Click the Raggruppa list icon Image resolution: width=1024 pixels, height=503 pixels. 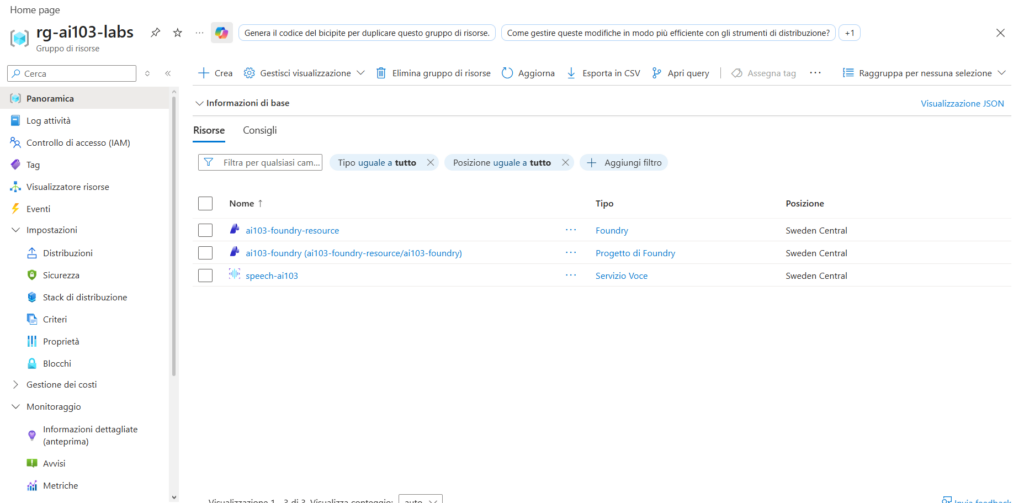point(848,73)
